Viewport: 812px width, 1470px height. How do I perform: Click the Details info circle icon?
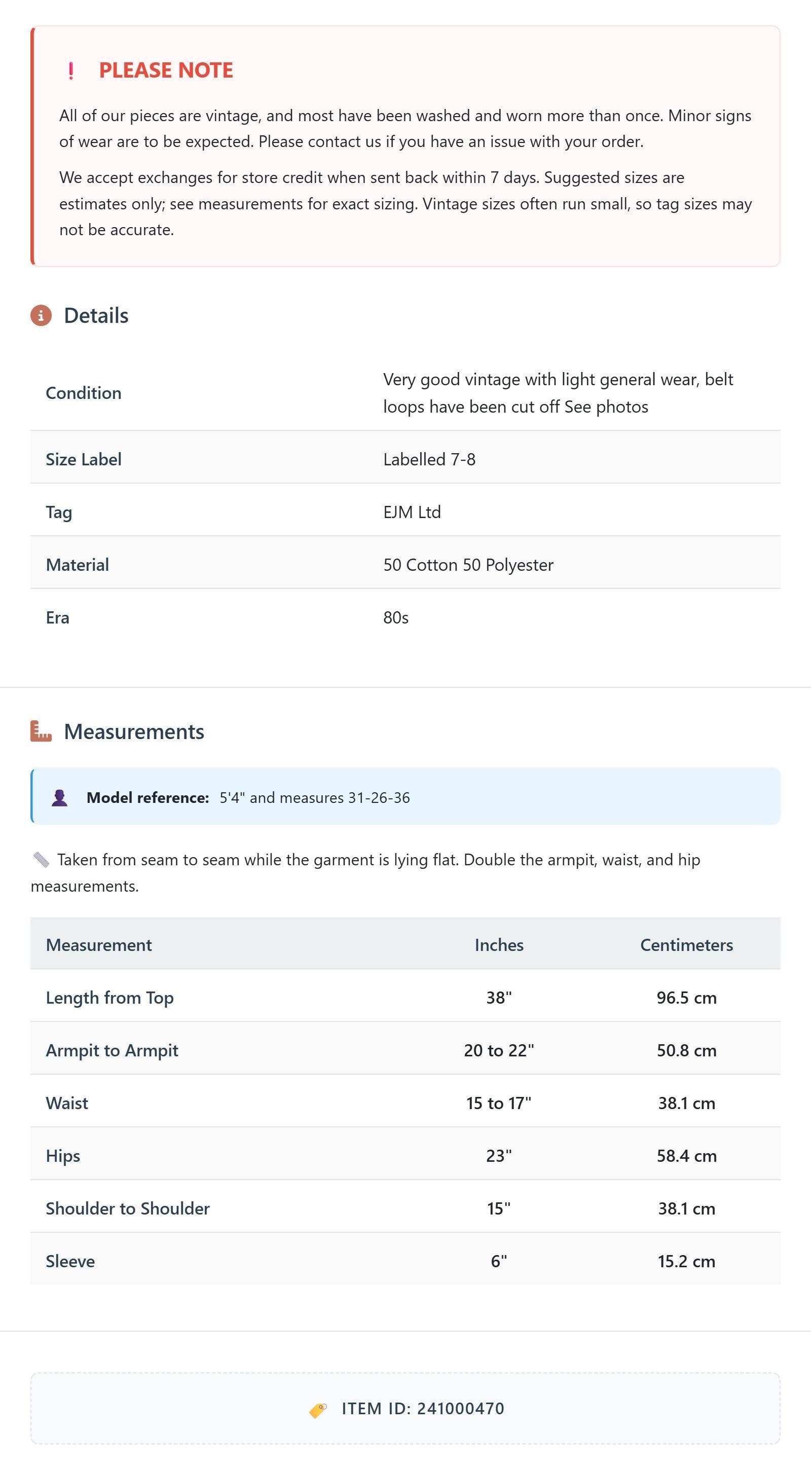click(41, 316)
